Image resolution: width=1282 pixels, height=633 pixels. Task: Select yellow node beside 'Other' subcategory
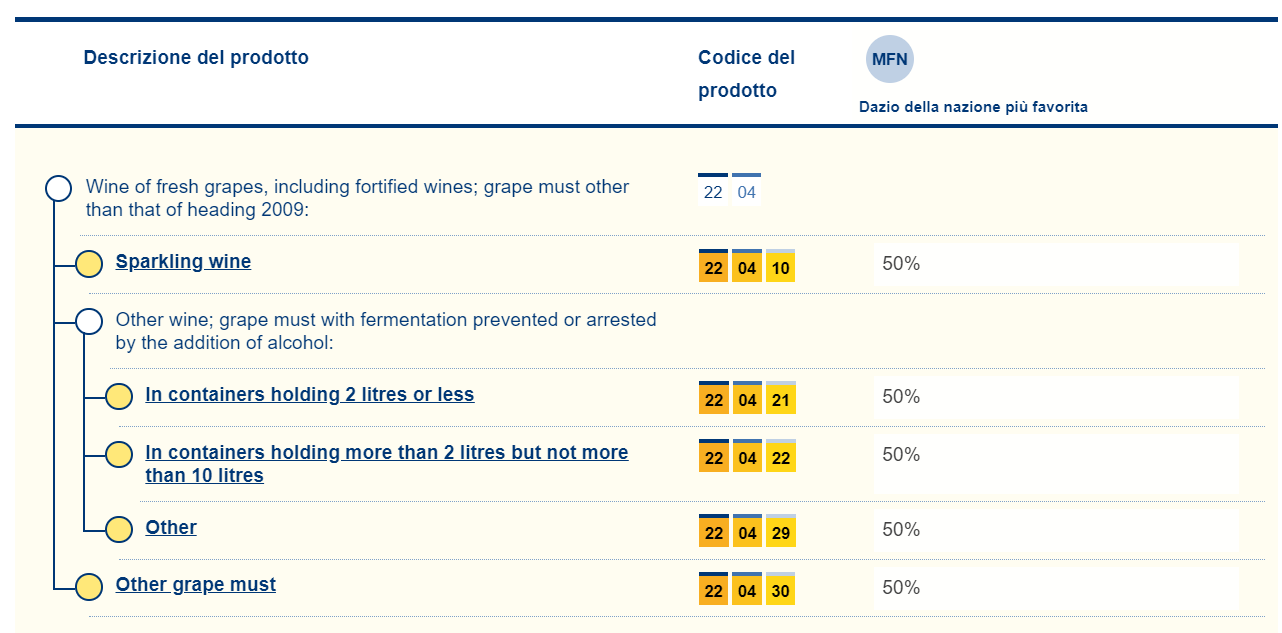tap(119, 530)
